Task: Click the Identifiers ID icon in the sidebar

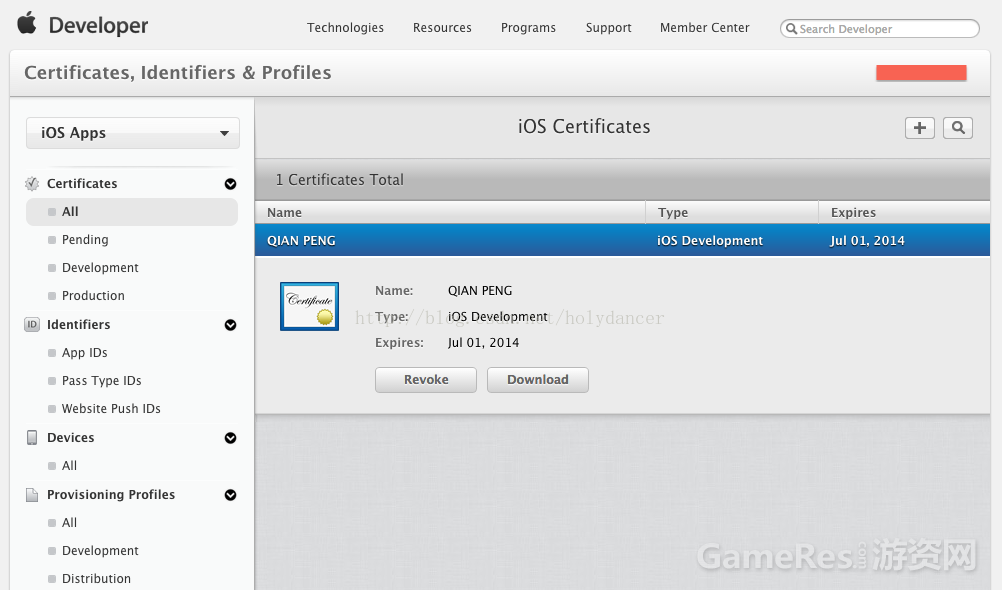Action: tap(32, 324)
